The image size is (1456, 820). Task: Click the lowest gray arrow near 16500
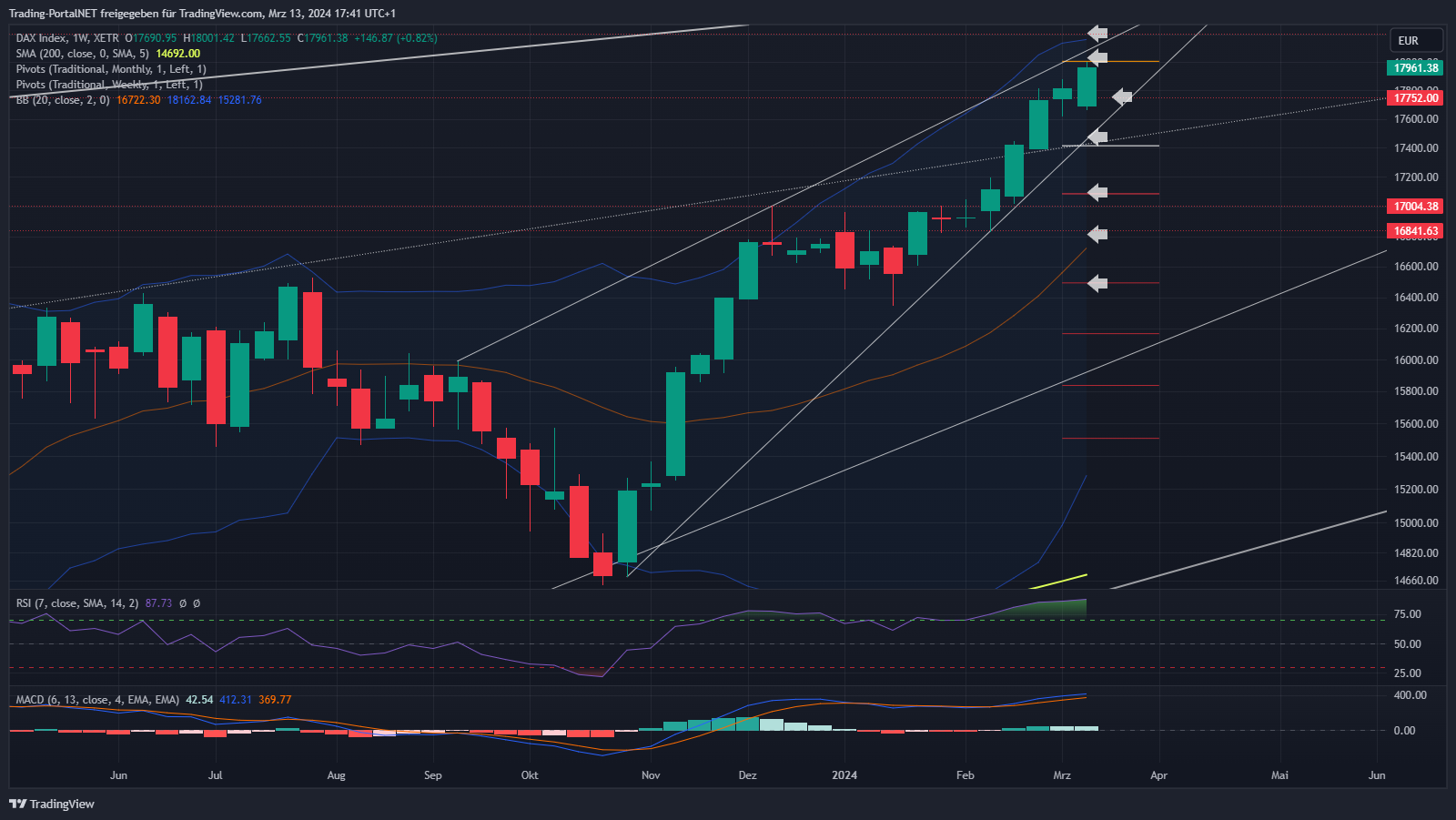point(1097,283)
